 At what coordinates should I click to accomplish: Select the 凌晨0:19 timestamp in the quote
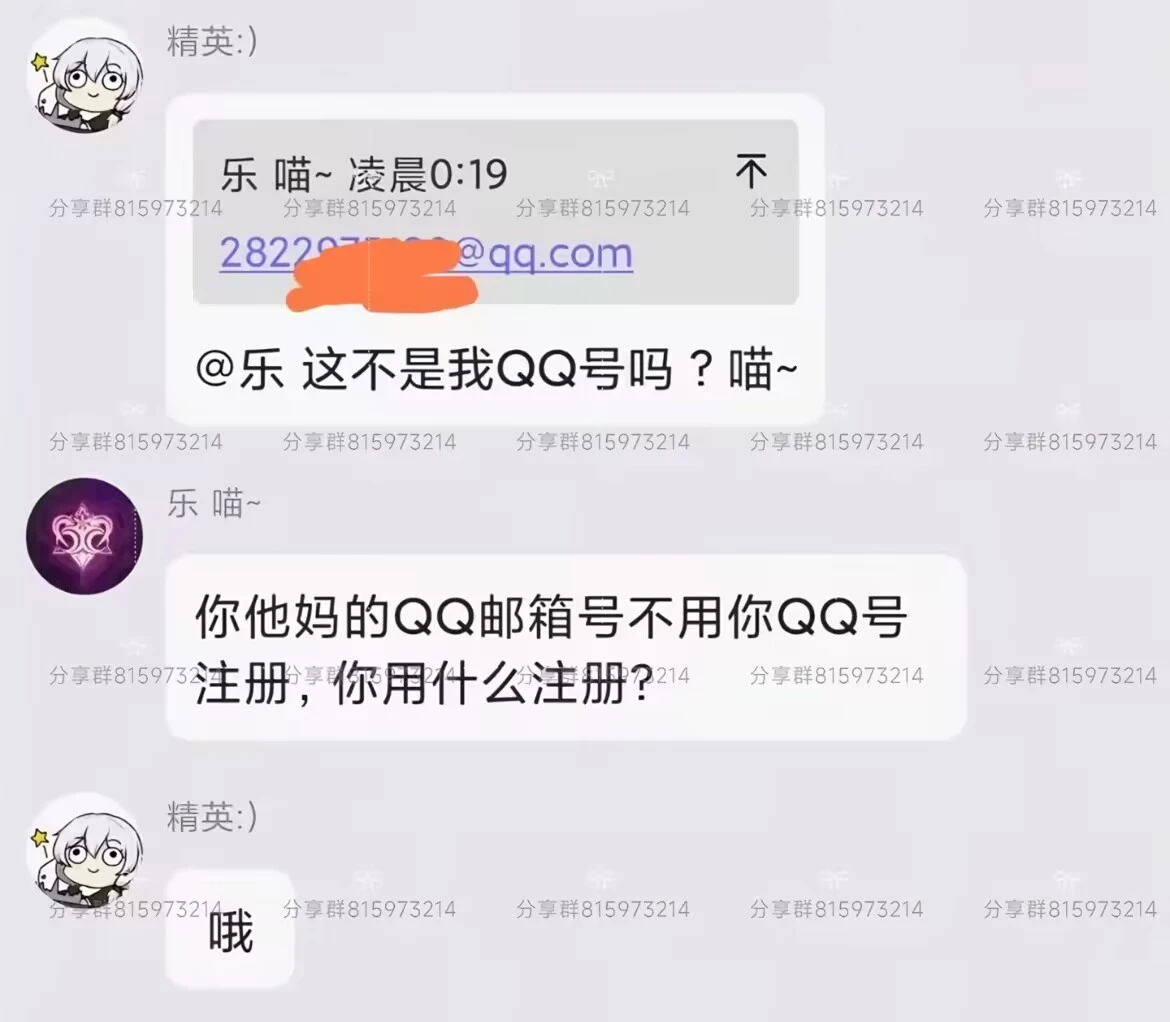pos(428,175)
